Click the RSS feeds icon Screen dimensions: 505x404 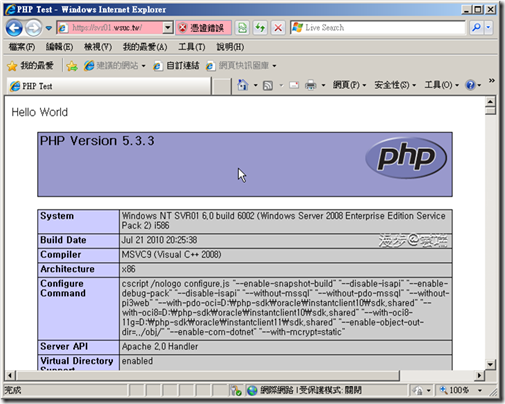(268, 86)
